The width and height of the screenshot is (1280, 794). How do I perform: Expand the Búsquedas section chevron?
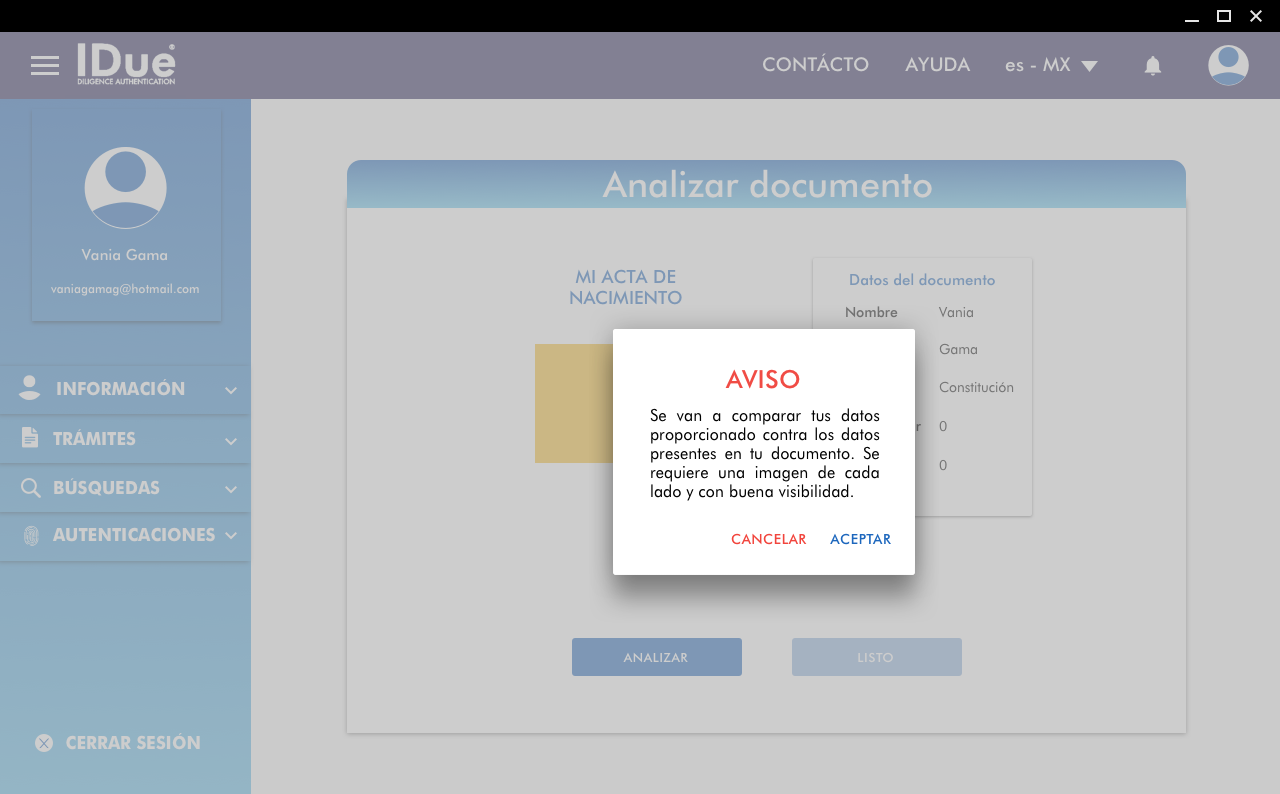(231, 489)
